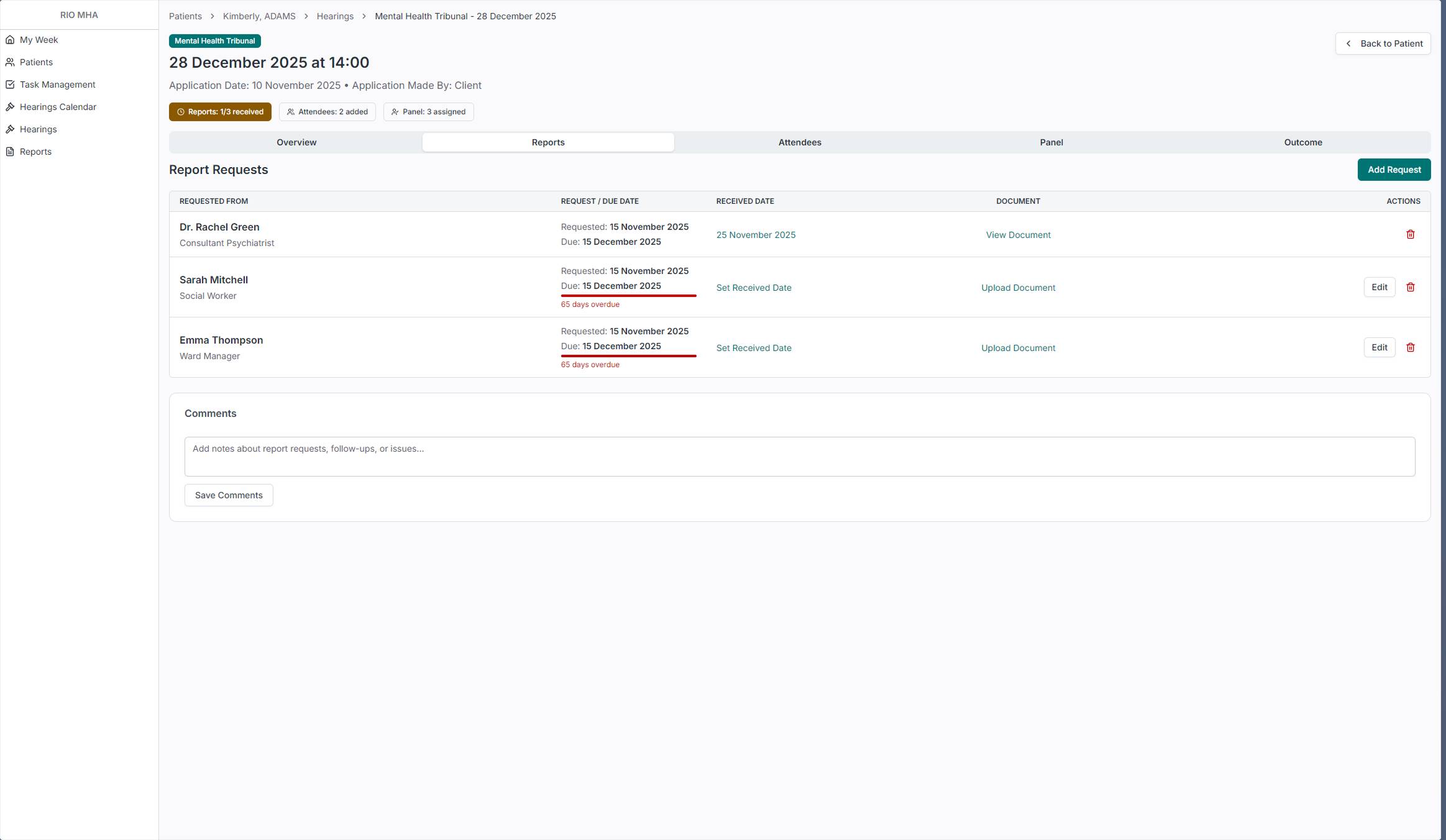Click the Mental Health Tribunal tag
The image size is (1446, 840).
click(x=215, y=41)
